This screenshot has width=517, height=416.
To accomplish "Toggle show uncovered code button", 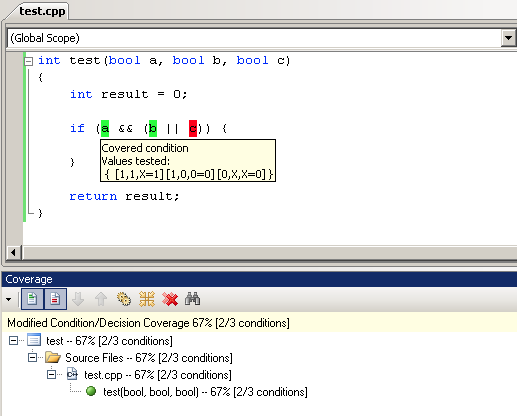I will pyautogui.click(x=55, y=299).
